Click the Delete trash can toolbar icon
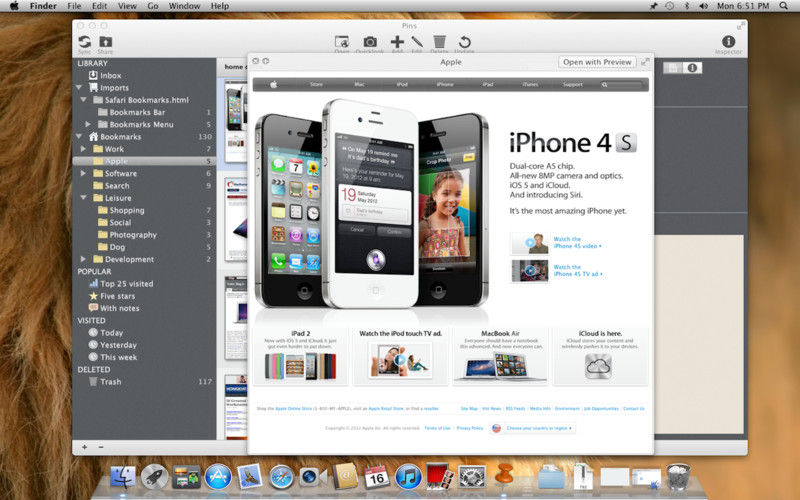 click(x=439, y=42)
